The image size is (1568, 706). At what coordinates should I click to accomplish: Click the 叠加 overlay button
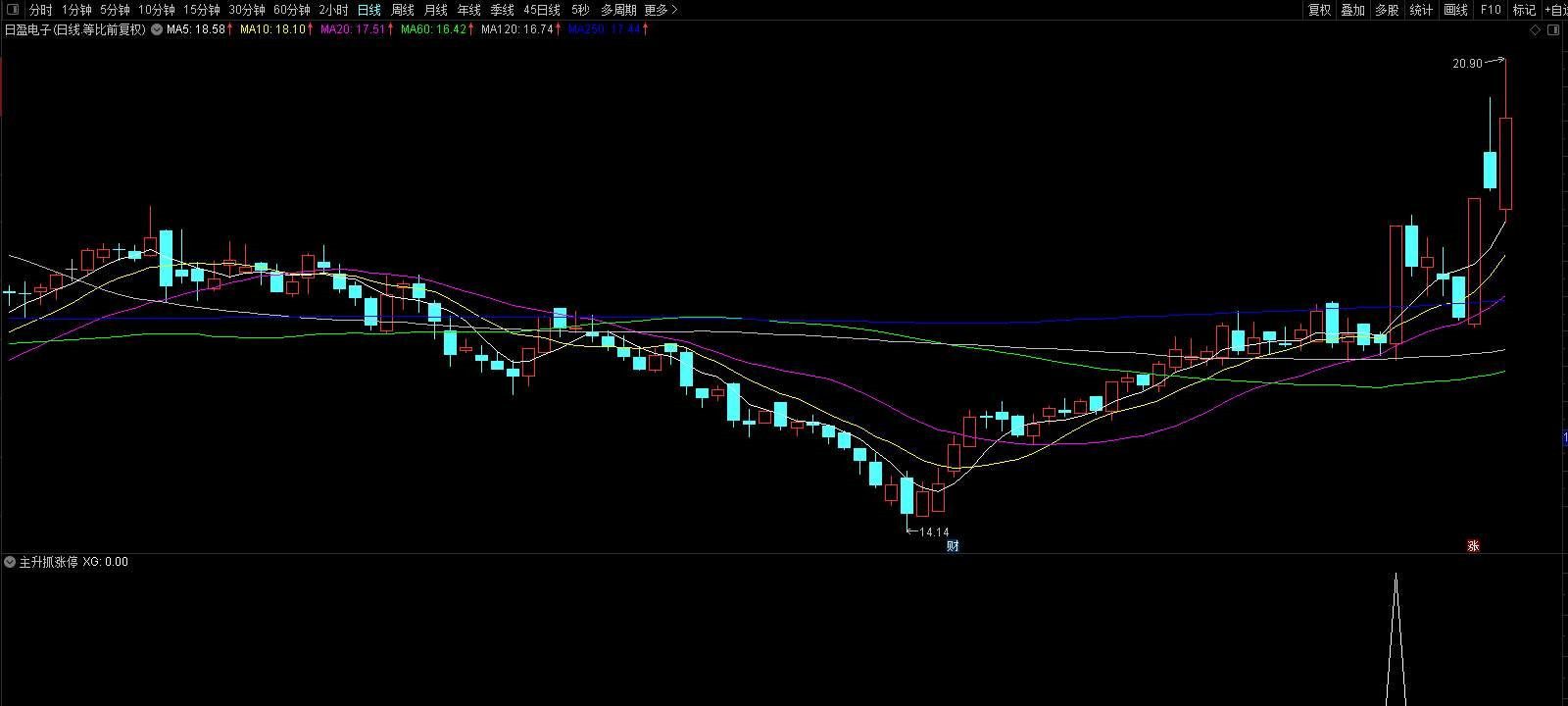point(1352,10)
